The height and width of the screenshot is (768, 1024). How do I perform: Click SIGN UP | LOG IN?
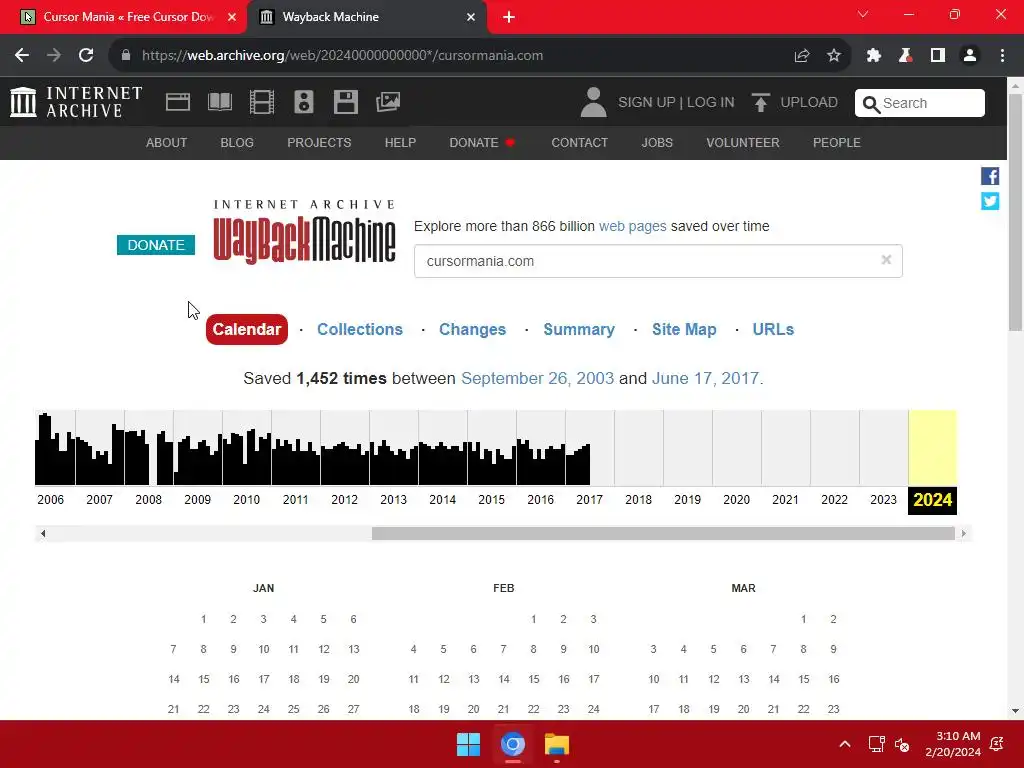pos(676,103)
